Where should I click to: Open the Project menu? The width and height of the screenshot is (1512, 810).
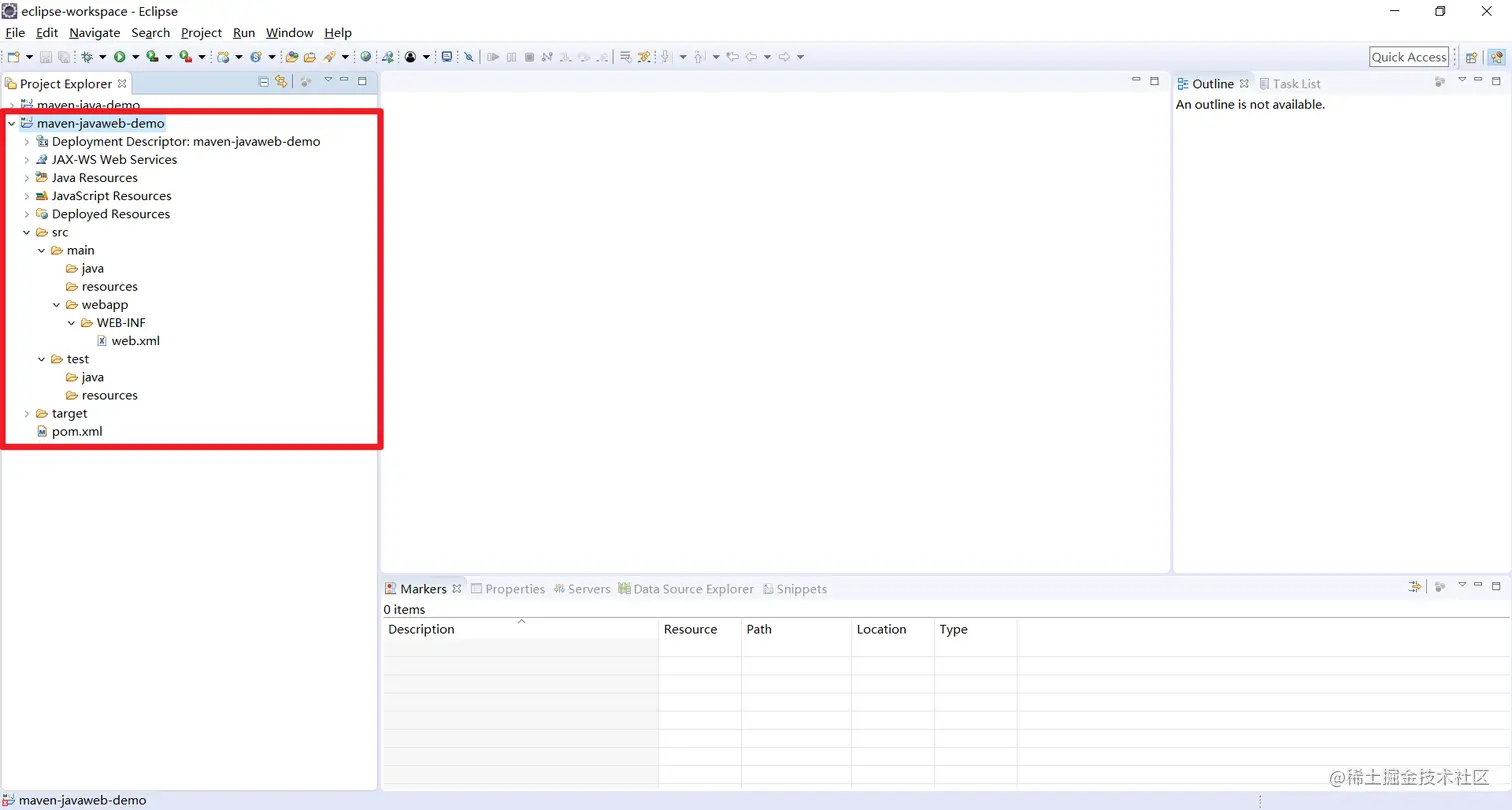click(x=201, y=33)
